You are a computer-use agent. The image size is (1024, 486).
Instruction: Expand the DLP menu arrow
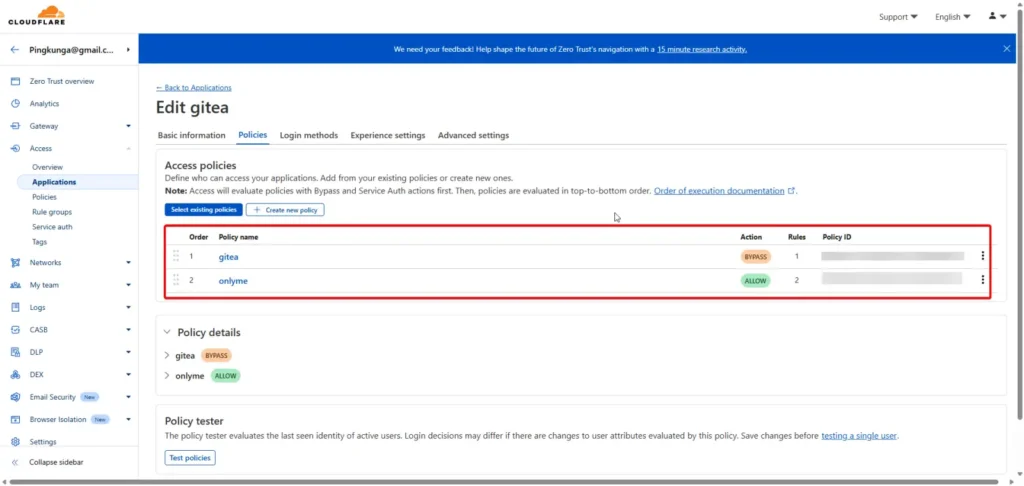(129, 352)
